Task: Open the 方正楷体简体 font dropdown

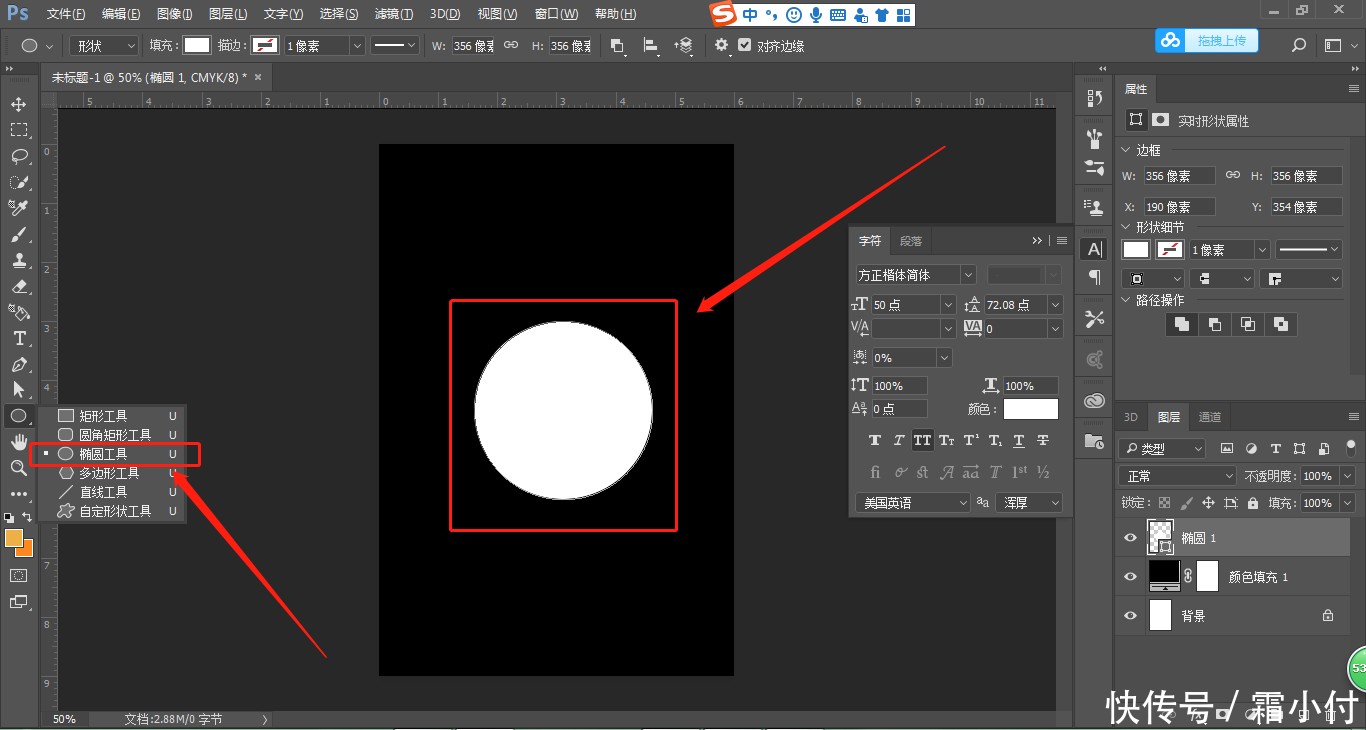Action: point(915,275)
